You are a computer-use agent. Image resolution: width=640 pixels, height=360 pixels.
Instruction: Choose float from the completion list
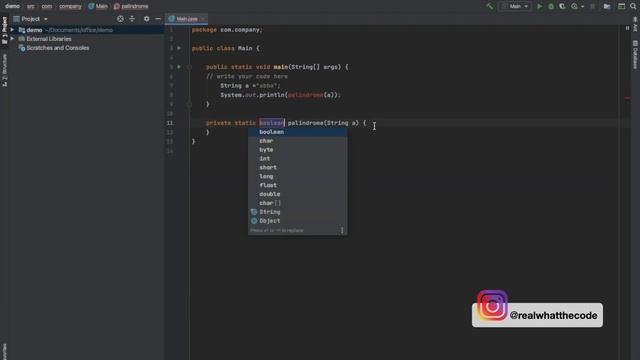pyautogui.click(x=298, y=185)
